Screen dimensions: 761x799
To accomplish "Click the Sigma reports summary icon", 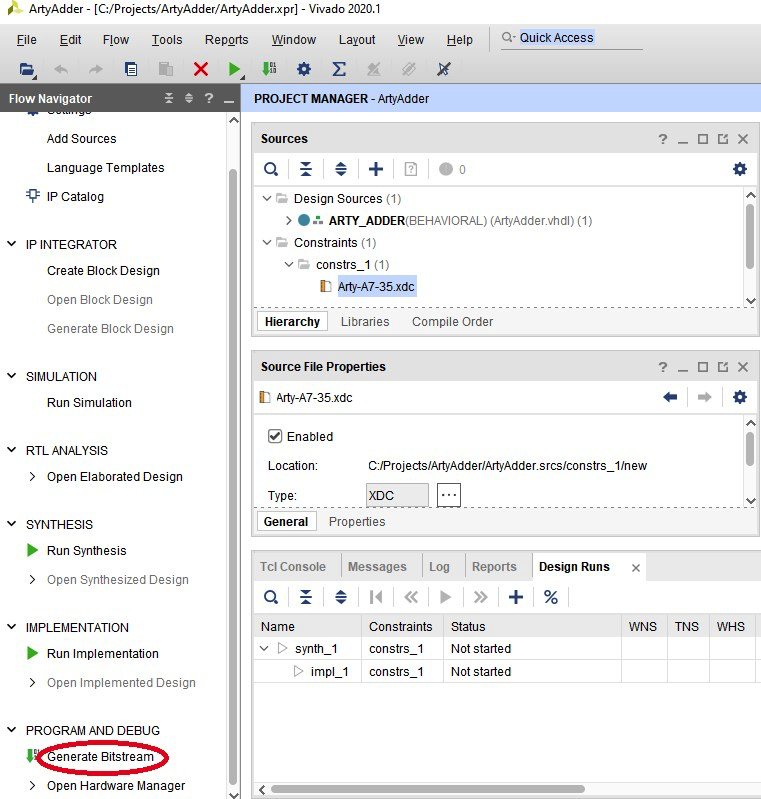I will pyautogui.click(x=339, y=69).
